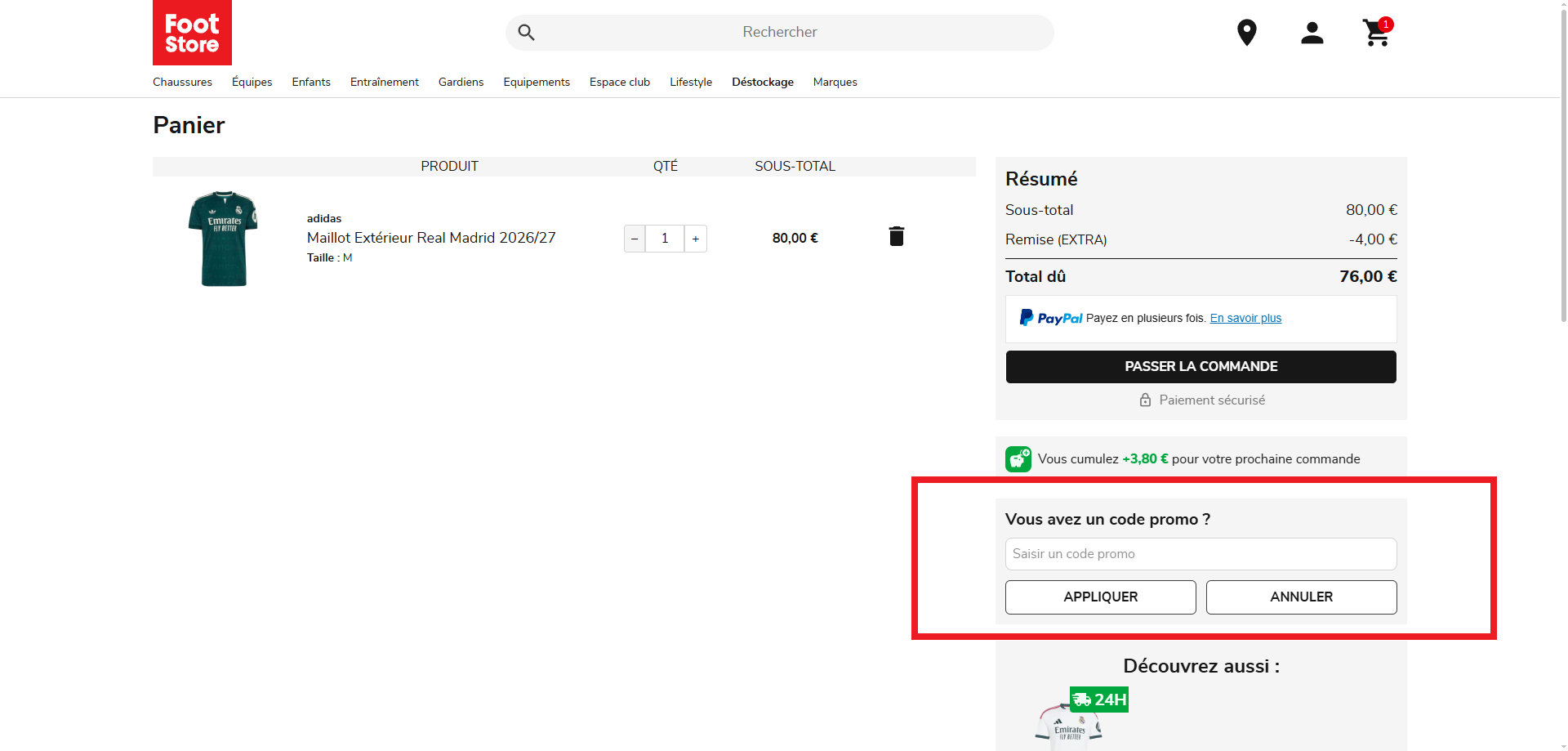Viewport: 1568px width, 751px height.
Task: Click the APPLIQUER promo button
Action: pos(1100,597)
